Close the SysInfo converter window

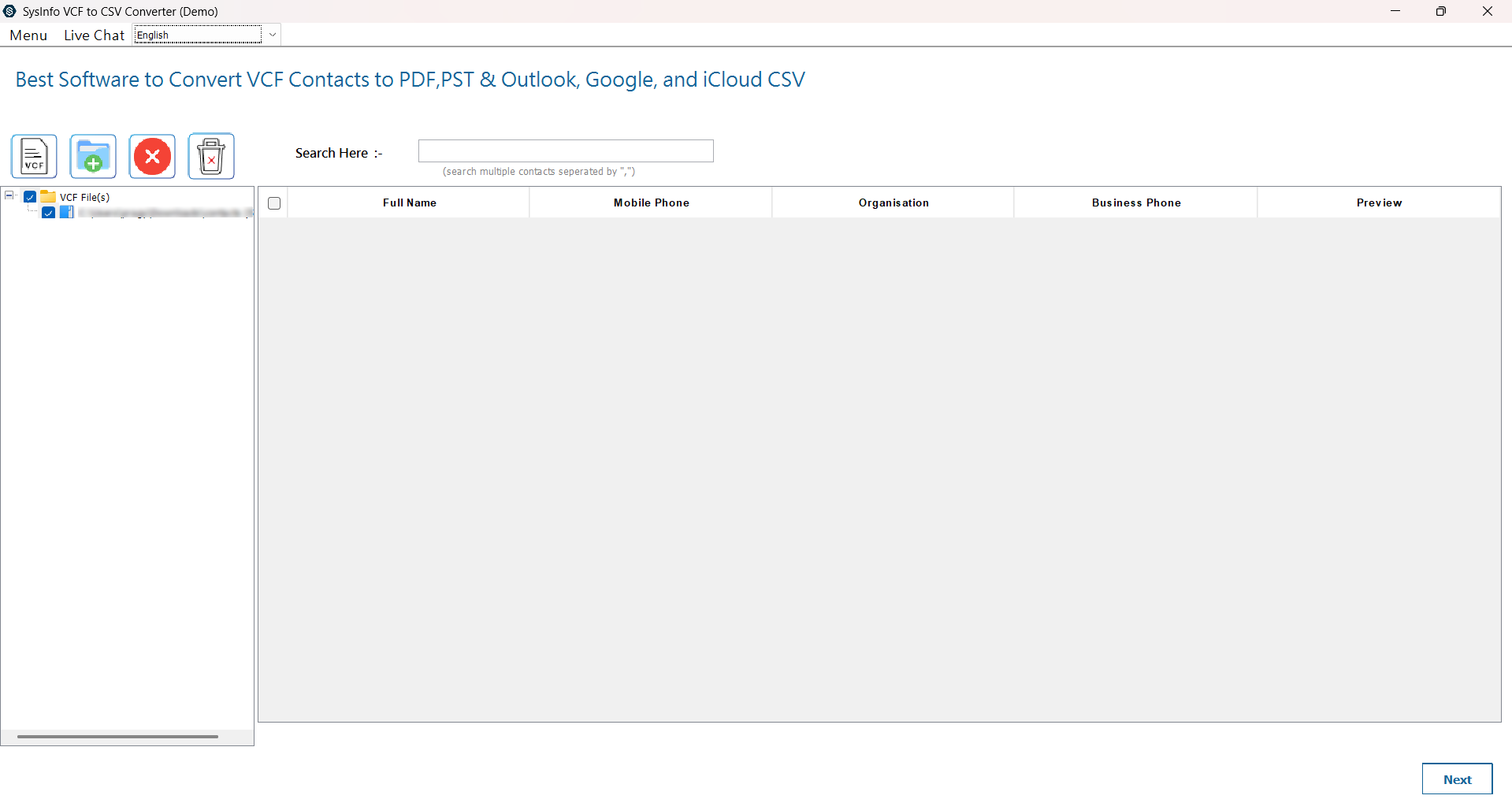tap(1487, 11)
